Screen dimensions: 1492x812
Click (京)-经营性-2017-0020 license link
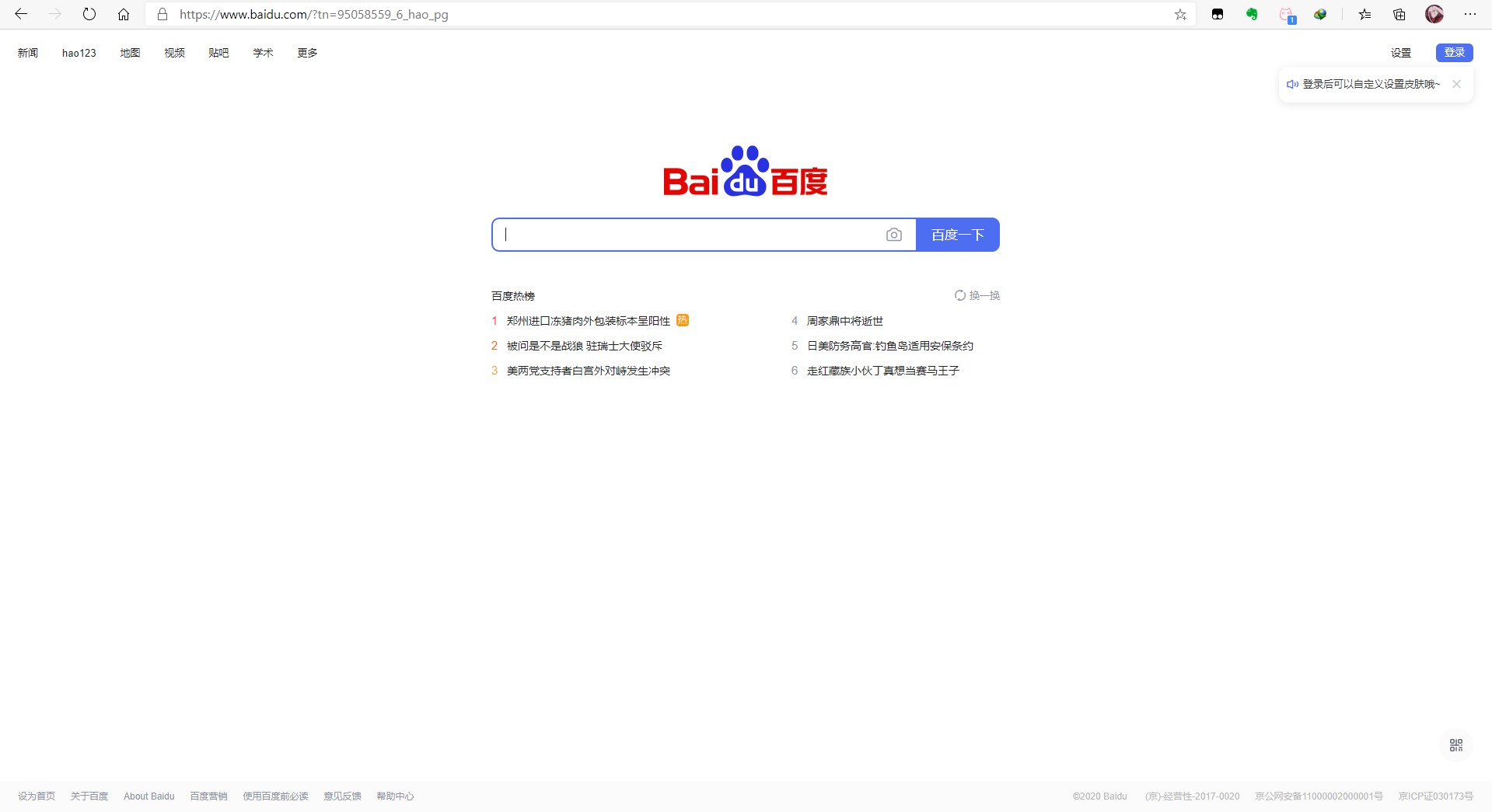[x=1193, y=796]
